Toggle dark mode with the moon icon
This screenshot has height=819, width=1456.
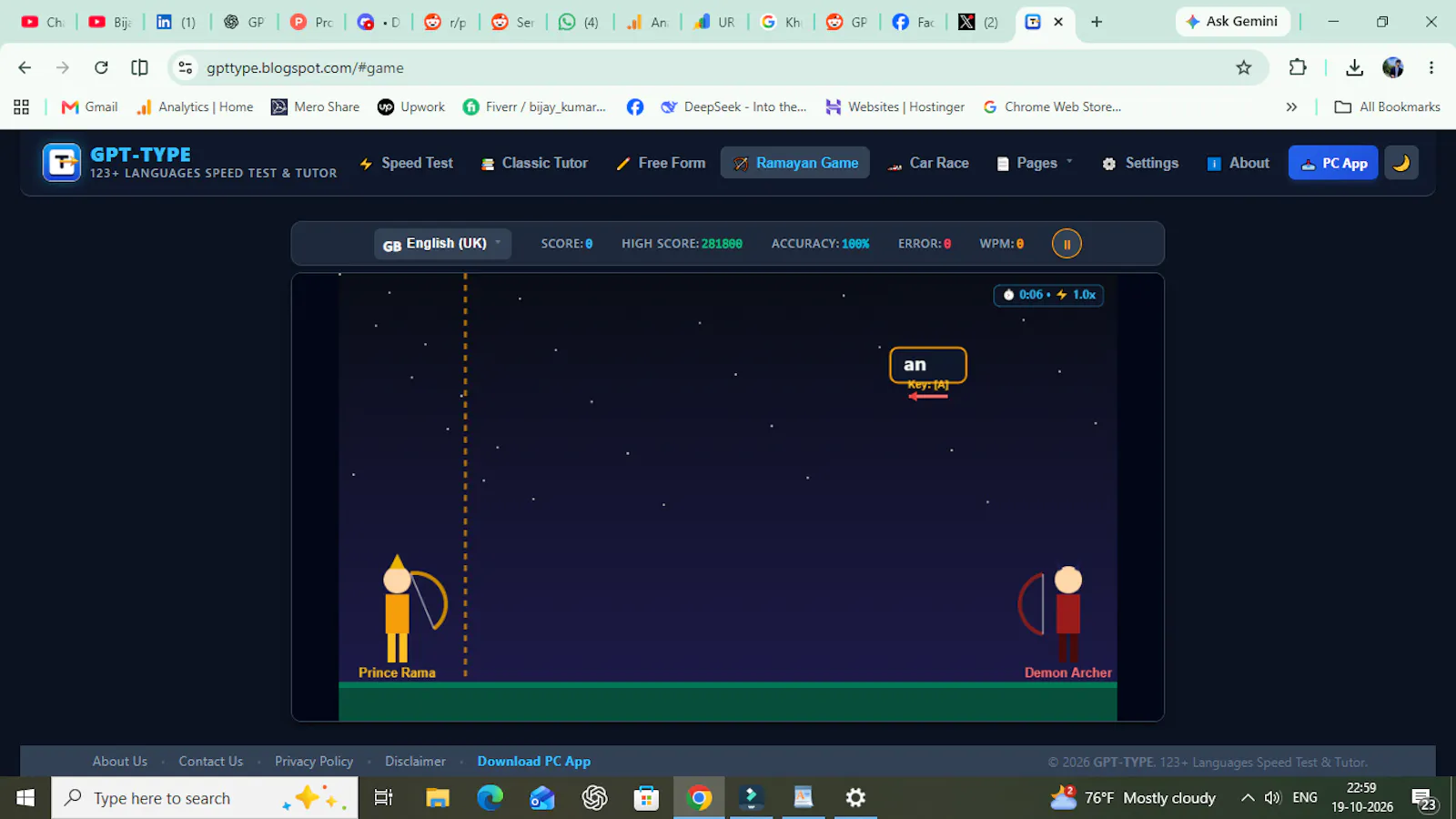[x=1401, y=163]
